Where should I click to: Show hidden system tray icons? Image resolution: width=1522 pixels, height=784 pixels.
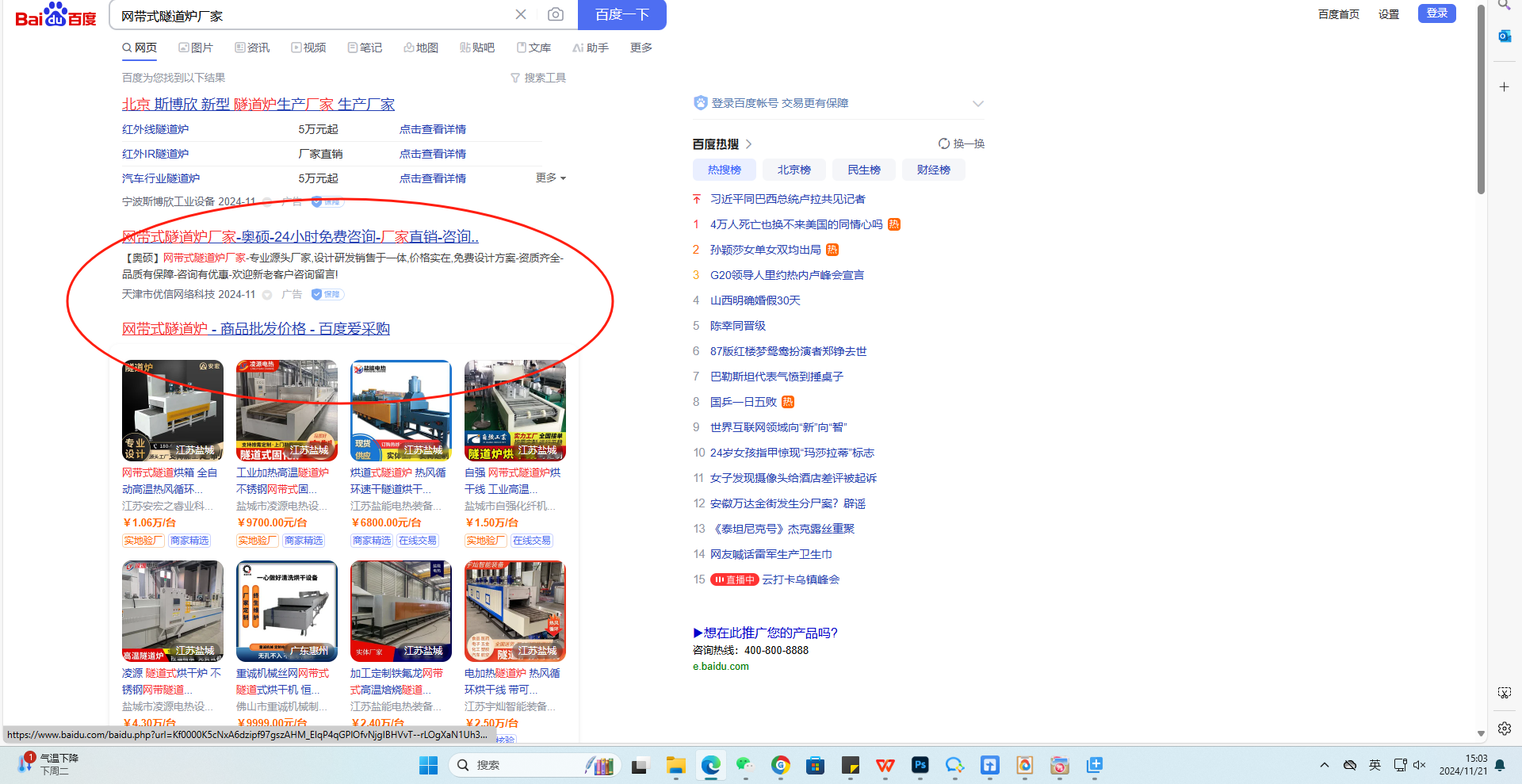click(x=1325, y=765)
